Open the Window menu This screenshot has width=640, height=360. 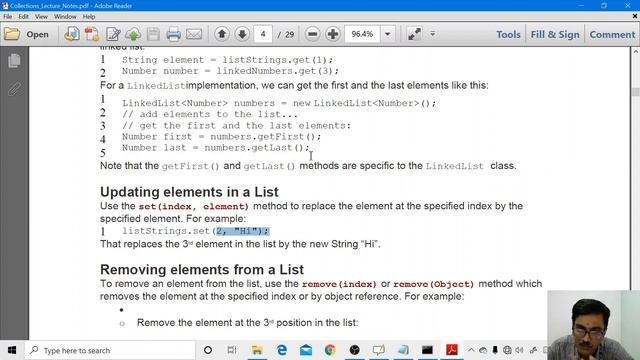[65, 17]
